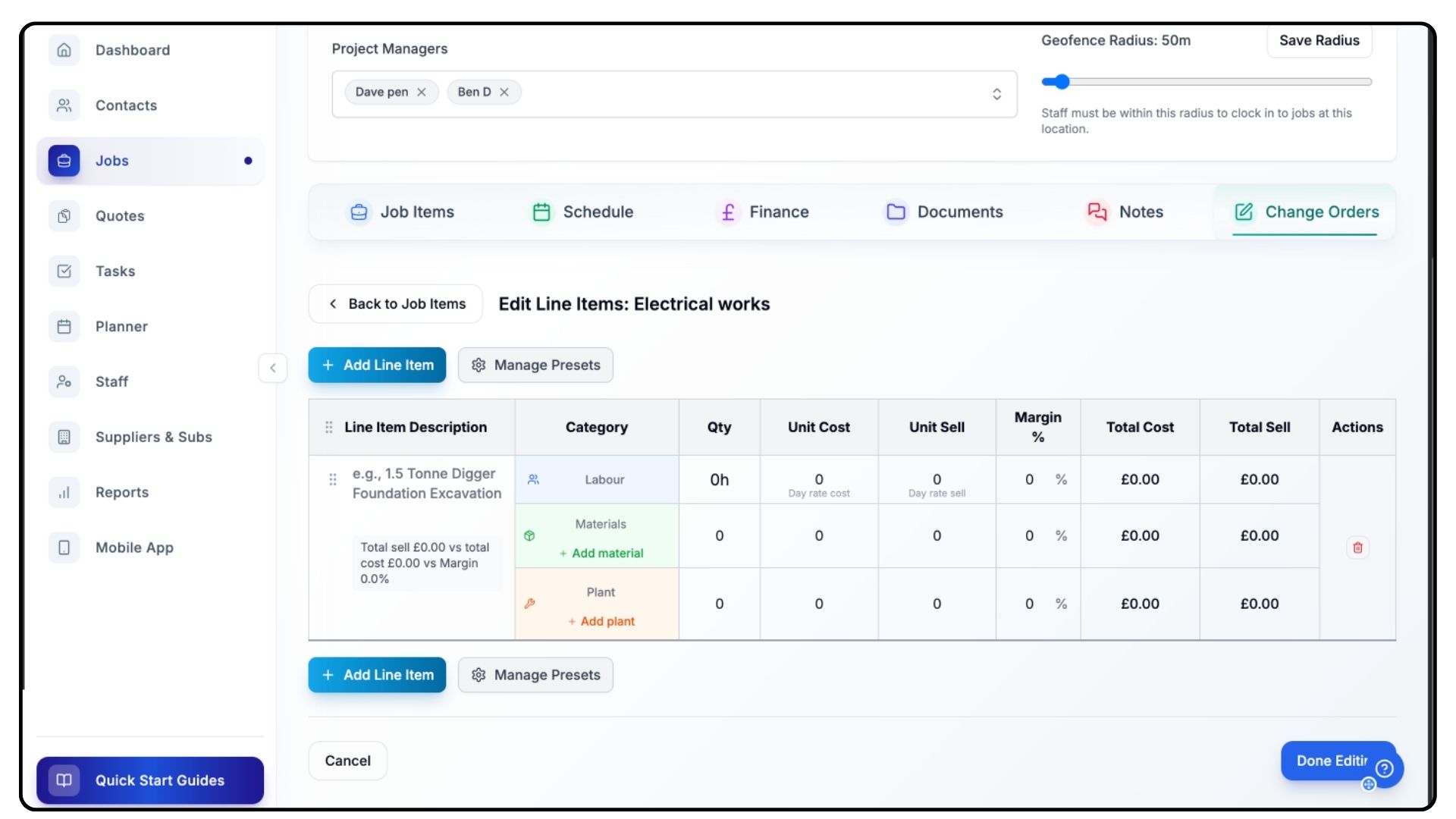Remove Ben D manager tag
Image resolution: width=1456 pixels, height=819 pixels.
pos(504,92)
